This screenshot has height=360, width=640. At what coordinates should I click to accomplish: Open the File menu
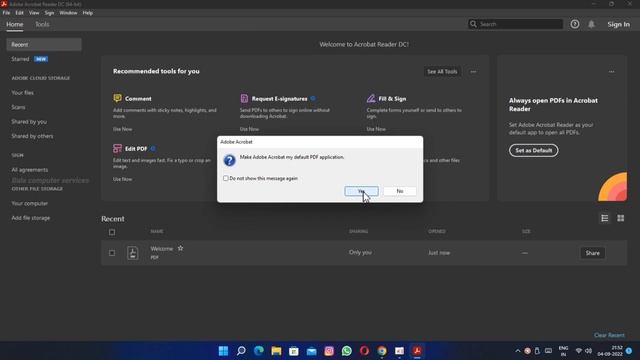(x=6, y=13)
